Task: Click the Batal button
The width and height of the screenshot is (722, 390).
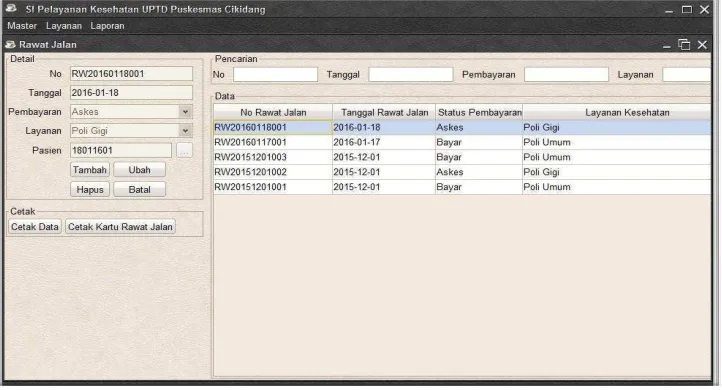Action: tap(140, 190)
